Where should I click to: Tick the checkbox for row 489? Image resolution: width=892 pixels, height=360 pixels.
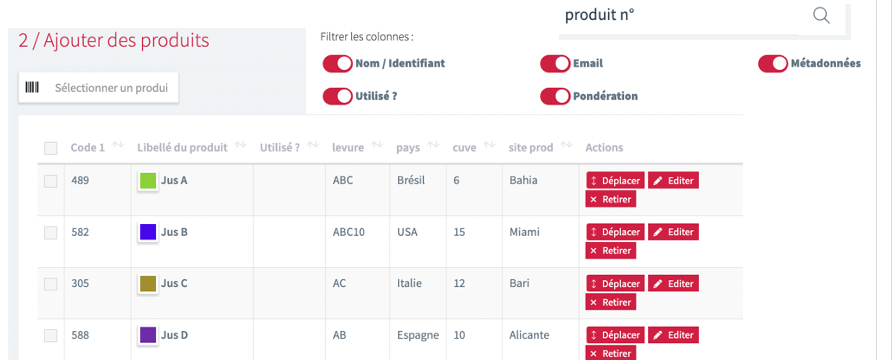coord(51,181)
